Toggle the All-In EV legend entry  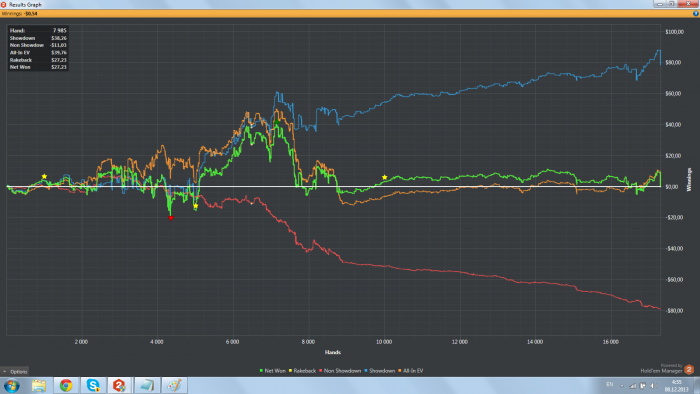pos(411,371)
